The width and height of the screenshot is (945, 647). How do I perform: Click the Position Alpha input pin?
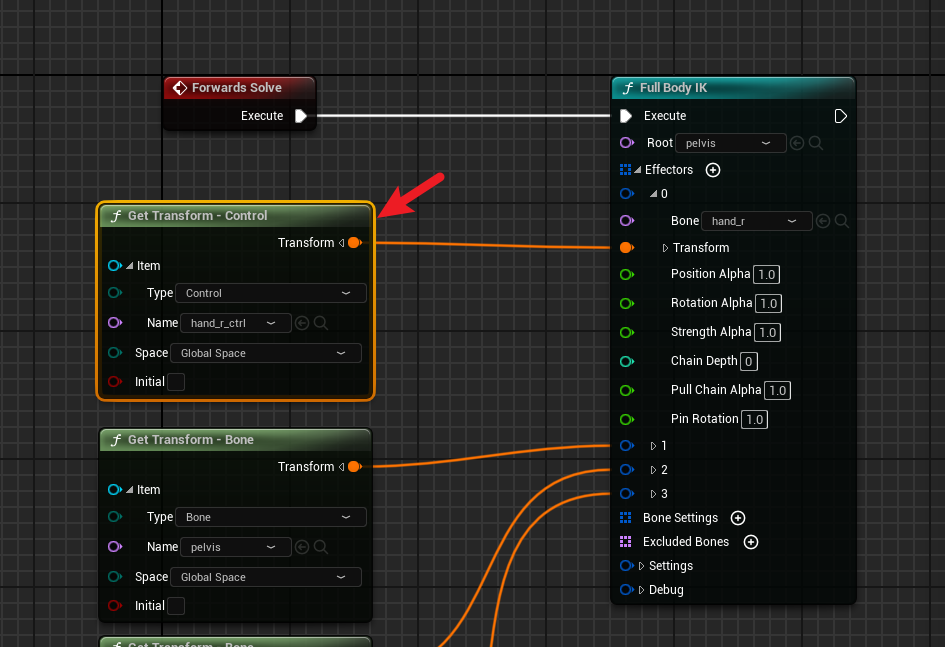click(627, 275)
